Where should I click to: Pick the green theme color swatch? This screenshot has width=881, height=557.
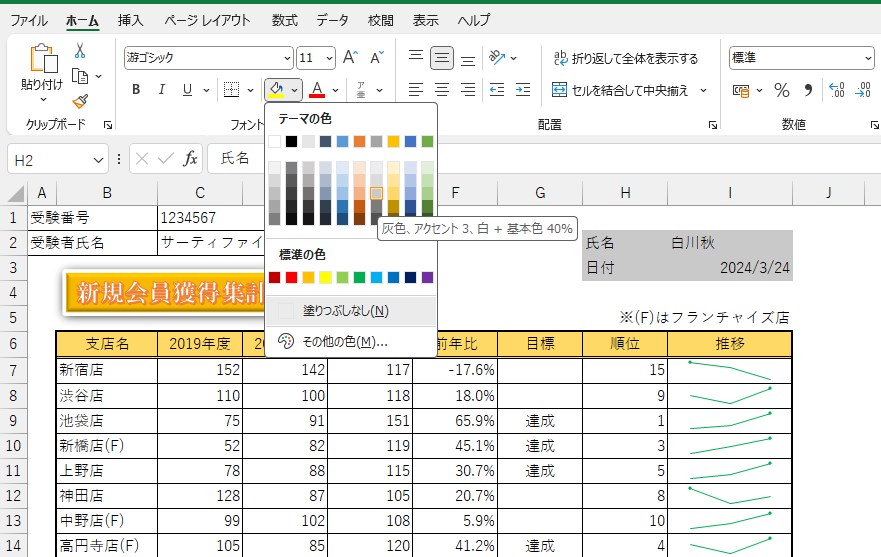coord(427,142)
